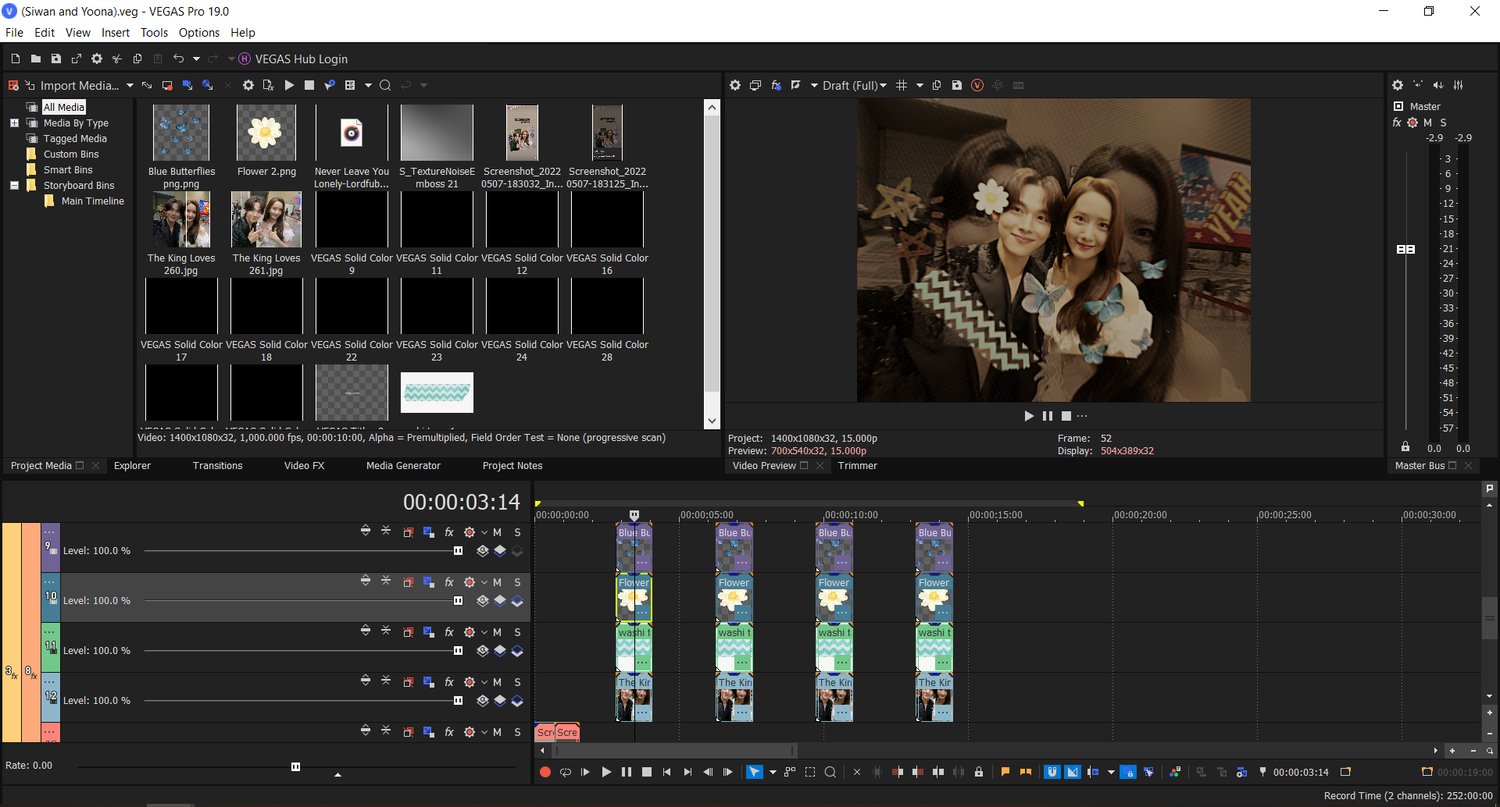This screenshot has height=807, width=1500.
Task: Toggle the preview grid overlay icon
Action: pyautogui.click(x=901, y=86)
